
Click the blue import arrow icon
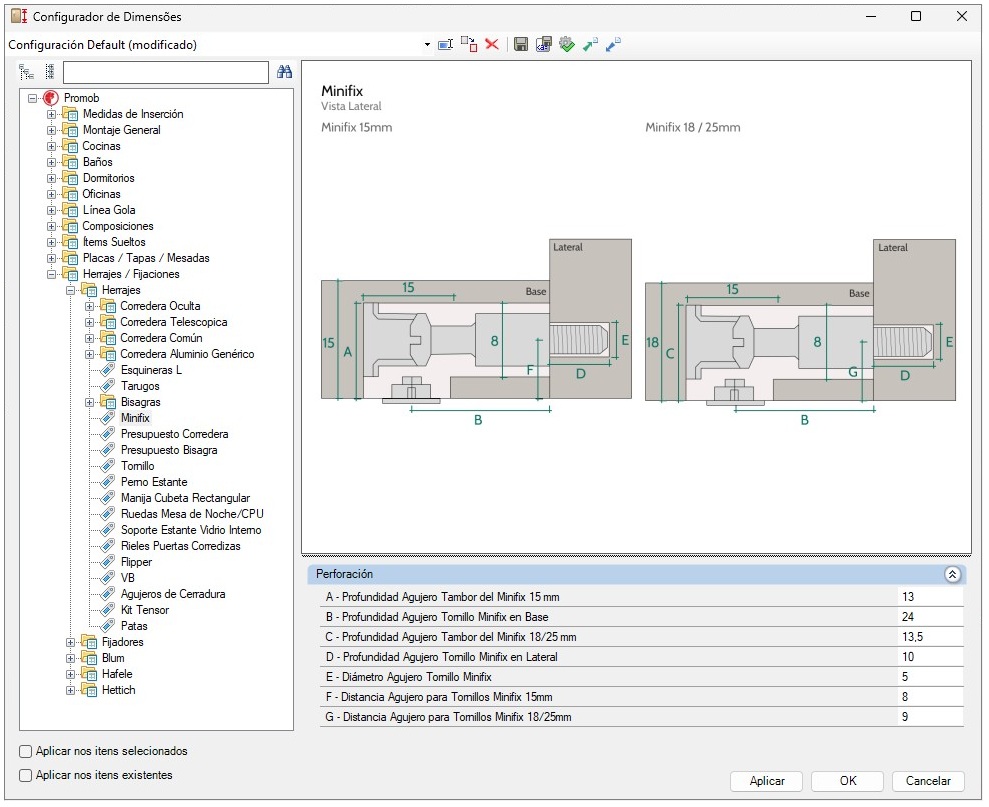tap(613, 44)
